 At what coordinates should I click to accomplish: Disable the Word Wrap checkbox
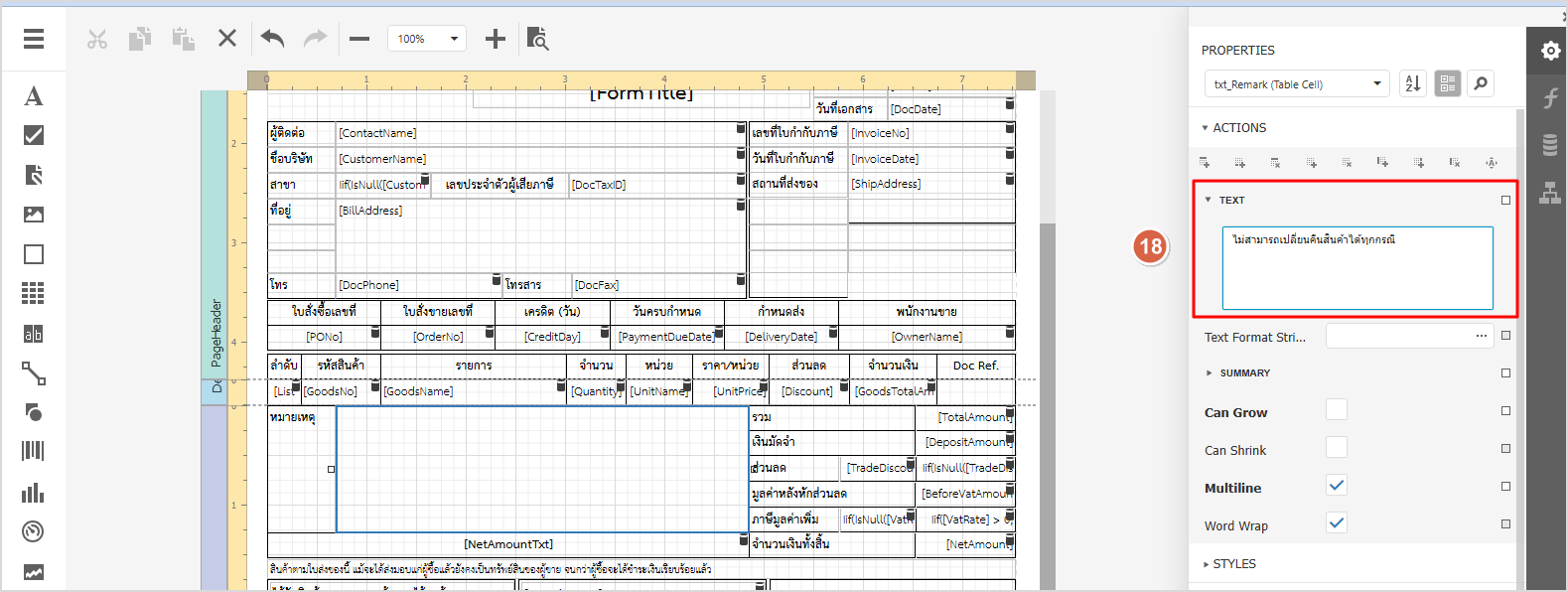[x=1337, y=523]
